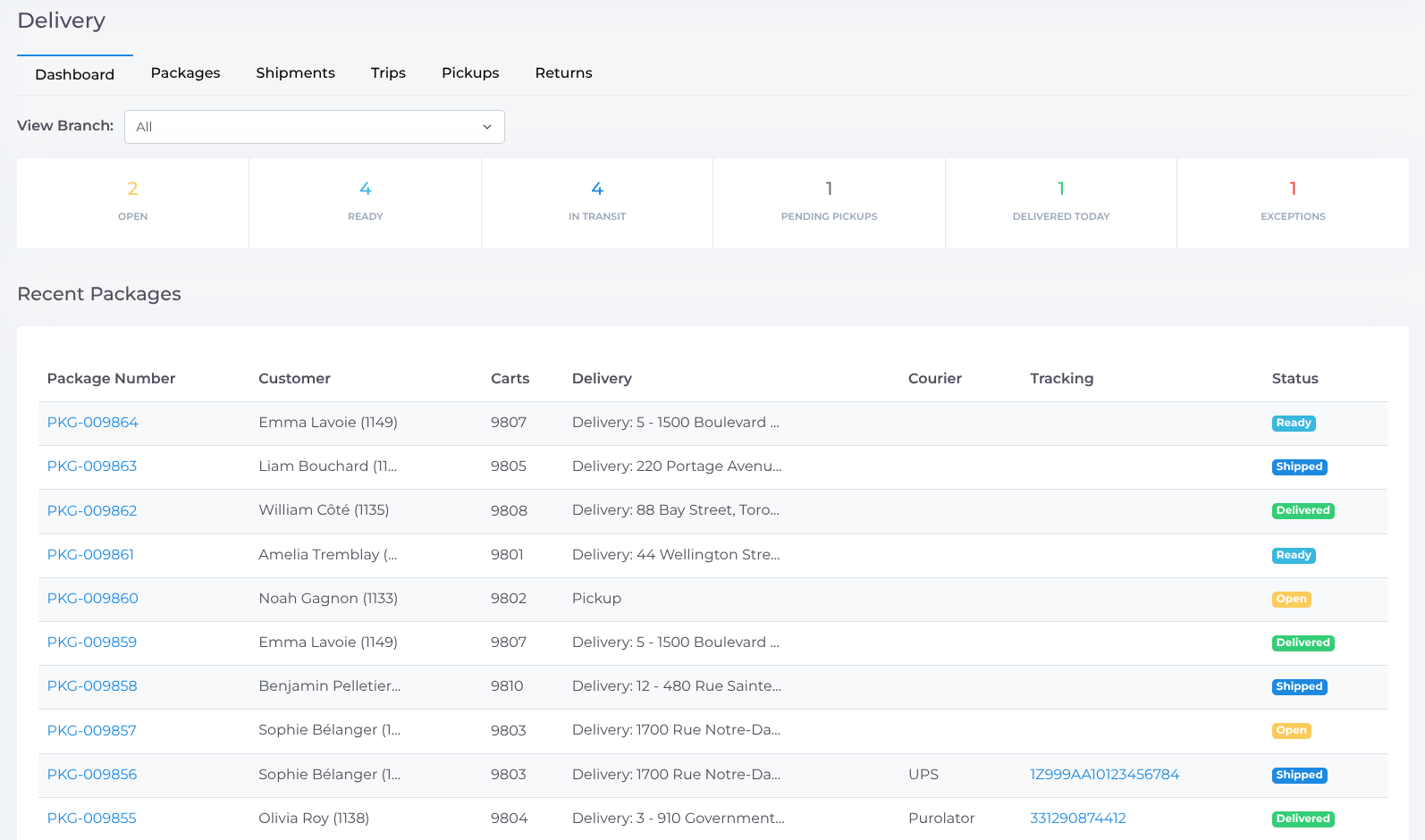Viewport: 1425px width, 840px height.
Task: View the In Transit stat card
Action: [597, 203]
